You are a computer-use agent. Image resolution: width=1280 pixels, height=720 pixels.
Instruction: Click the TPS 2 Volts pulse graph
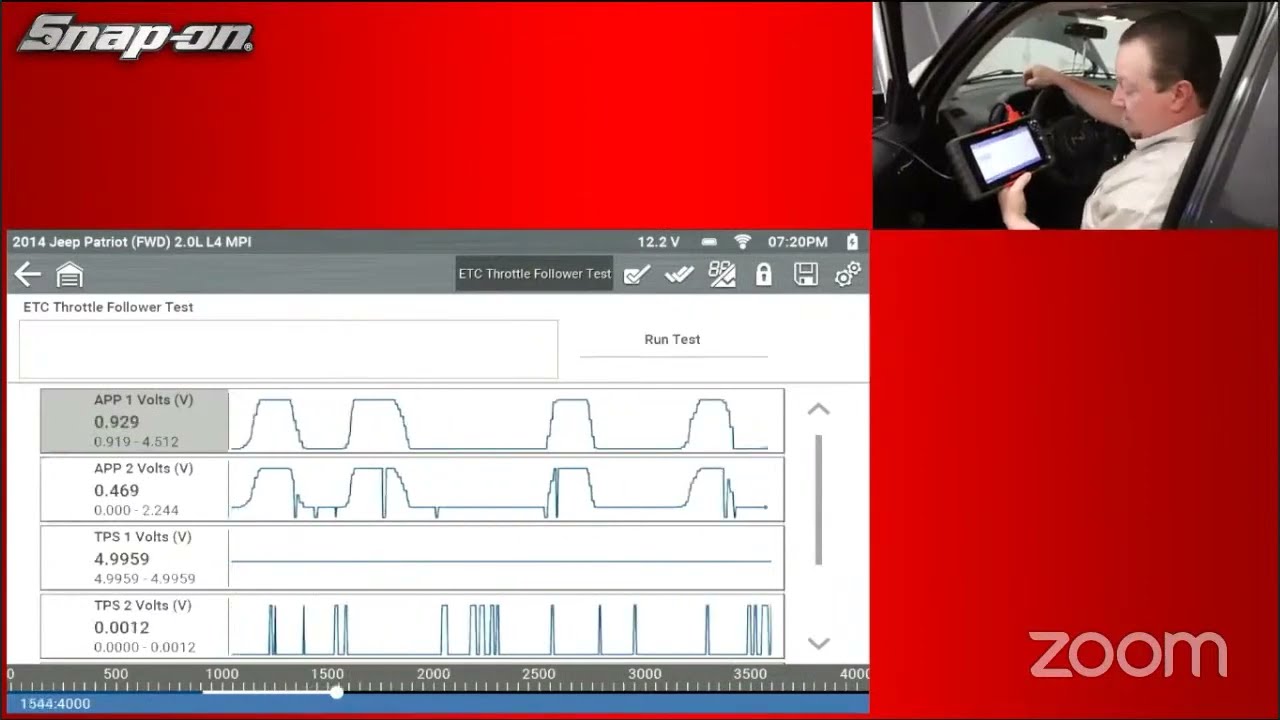point(506,626)
